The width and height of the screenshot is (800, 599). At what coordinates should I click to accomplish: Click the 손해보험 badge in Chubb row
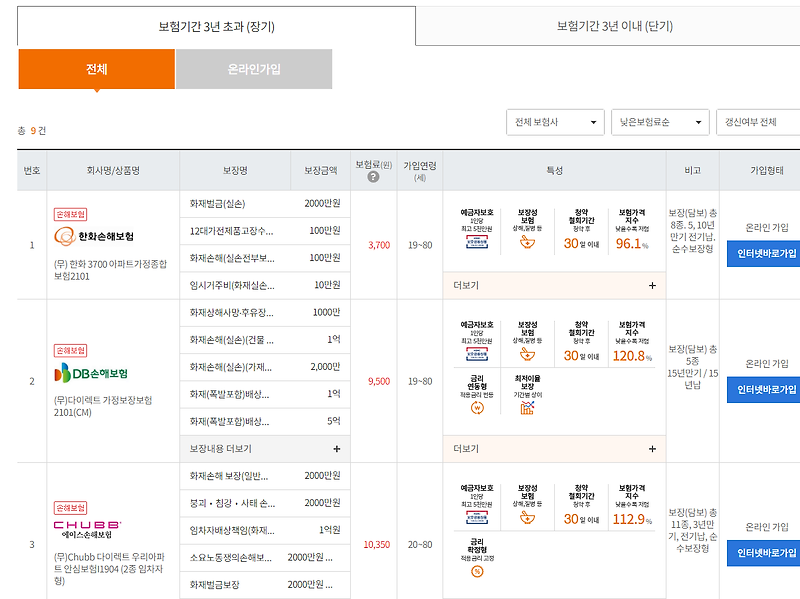pyautogui.click(x=70, y=508)
